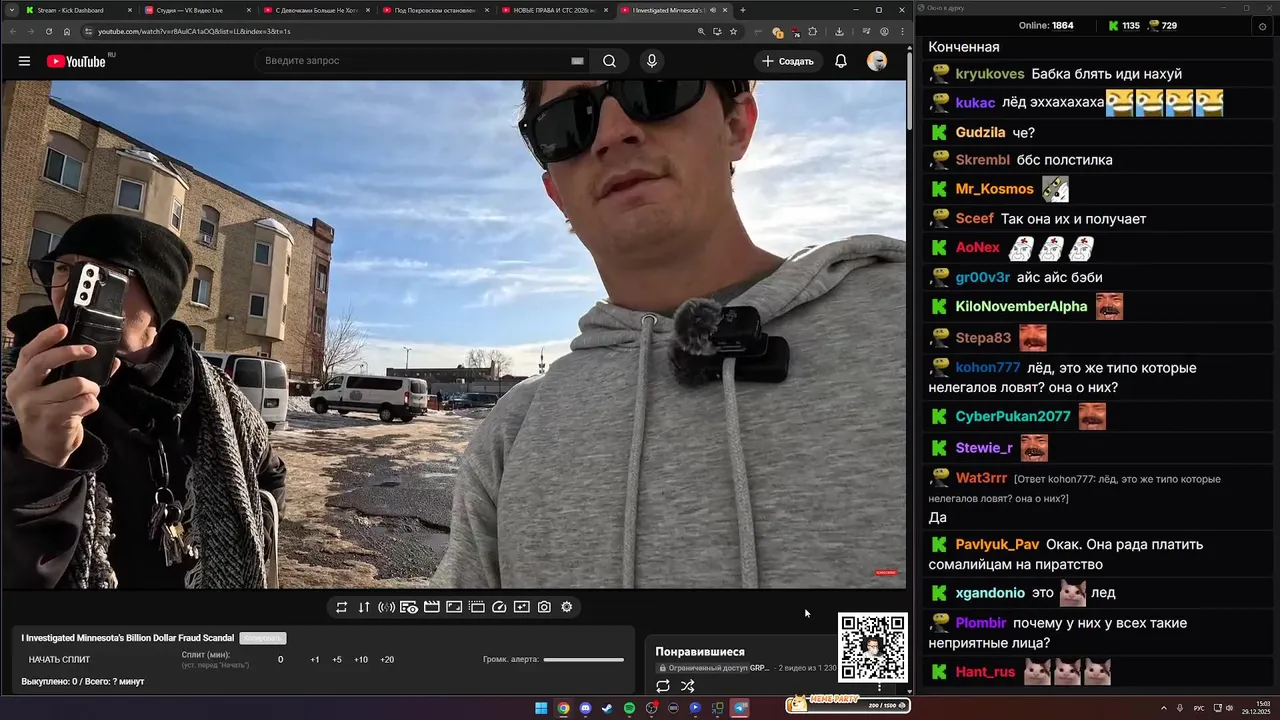1280x720 pixels.
Task: Open a new browser tab with plus button
Action: (x=742, y=10)
